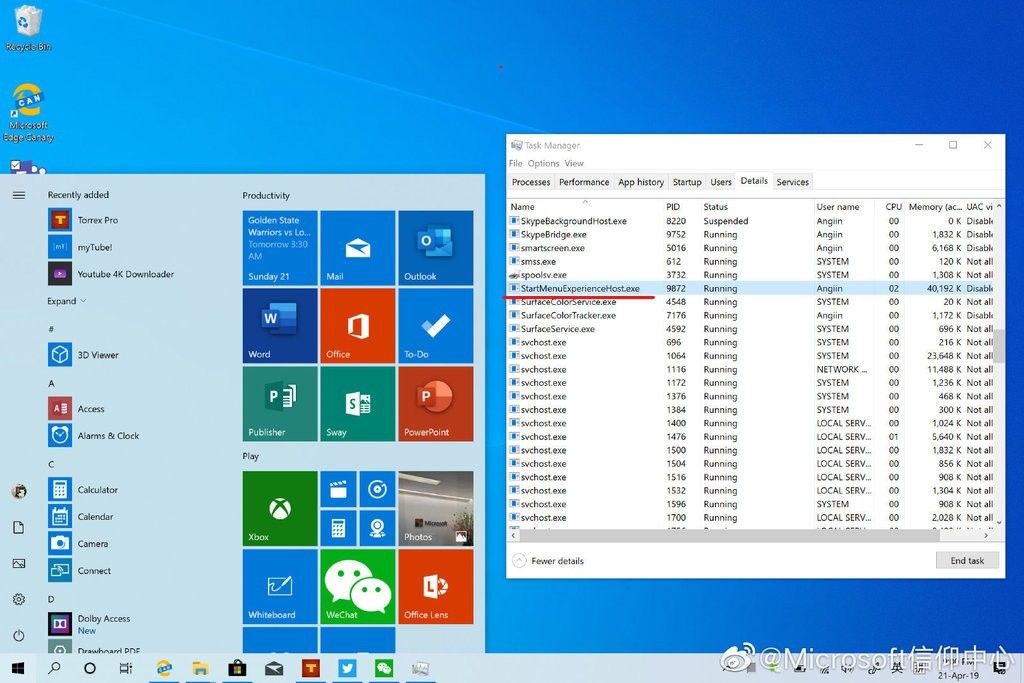Open the Power button in Start

(x=18, y=635)
